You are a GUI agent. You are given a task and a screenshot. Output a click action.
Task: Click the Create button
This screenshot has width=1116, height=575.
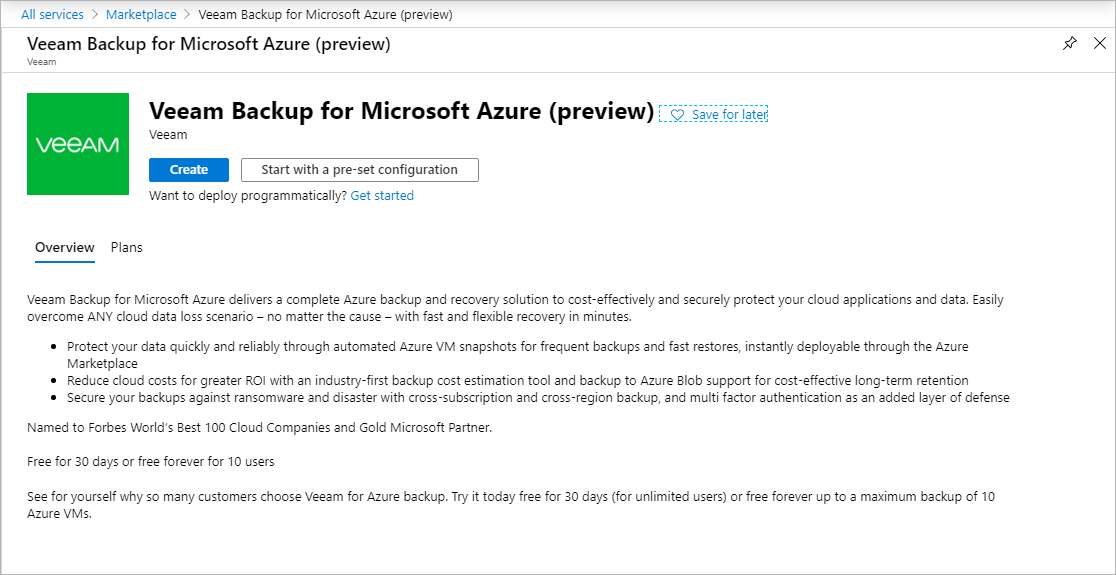pos(189,170)
